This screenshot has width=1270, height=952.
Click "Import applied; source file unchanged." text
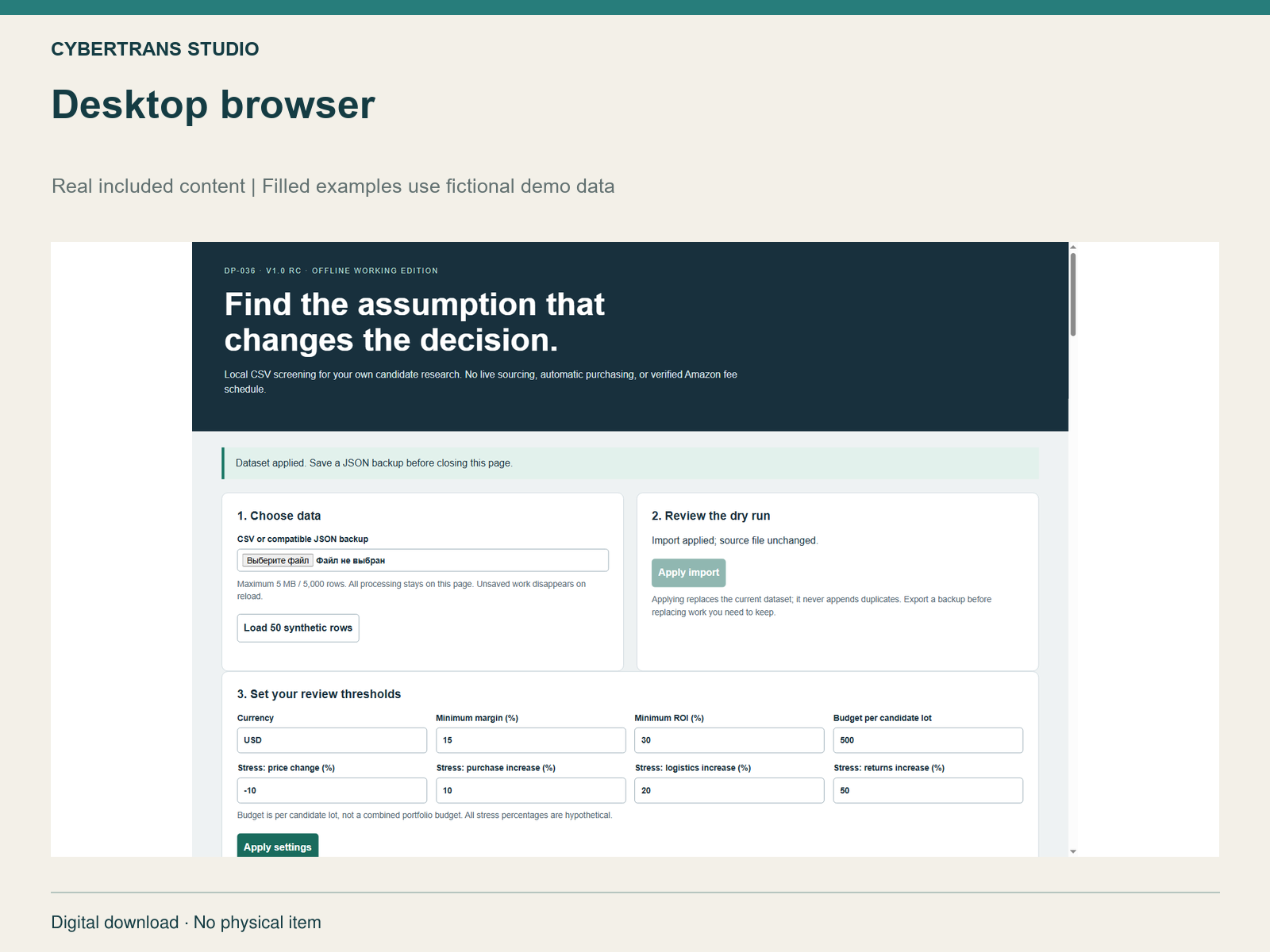coord(734,540)
